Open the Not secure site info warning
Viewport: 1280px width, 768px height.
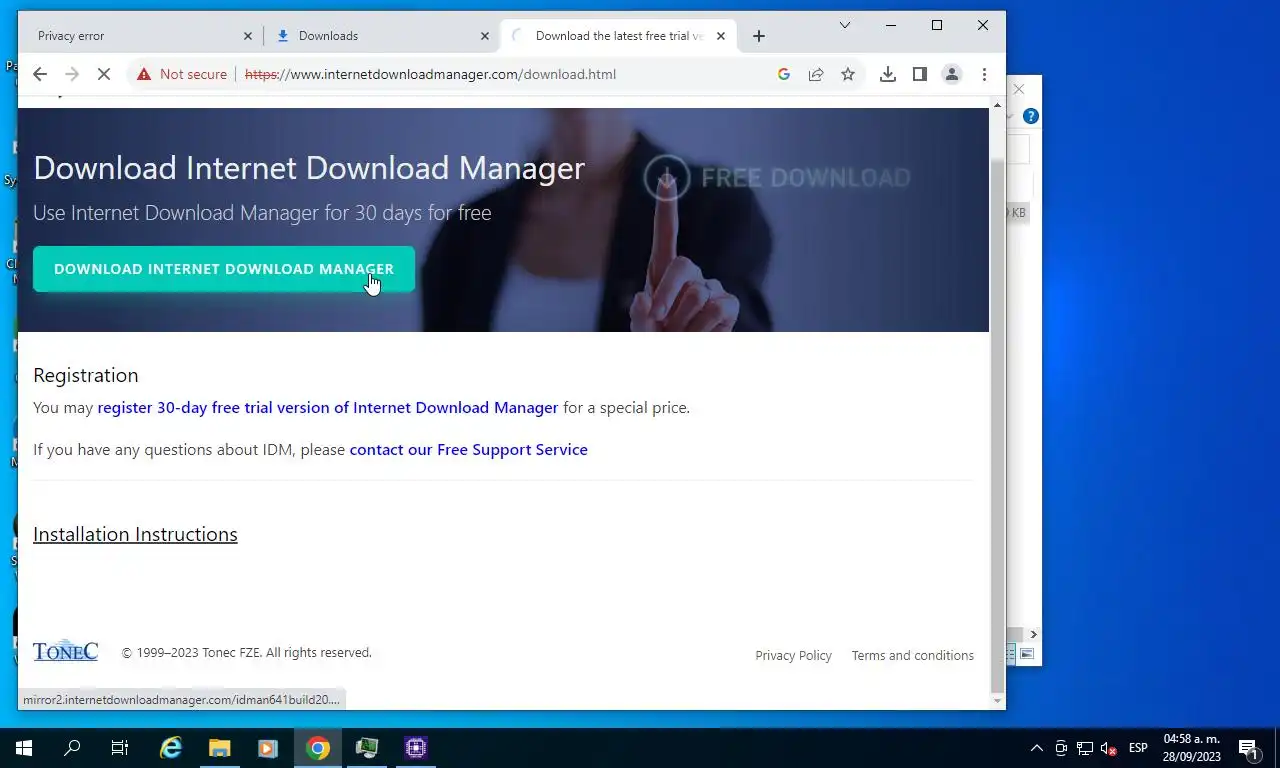tap(182, 74)
